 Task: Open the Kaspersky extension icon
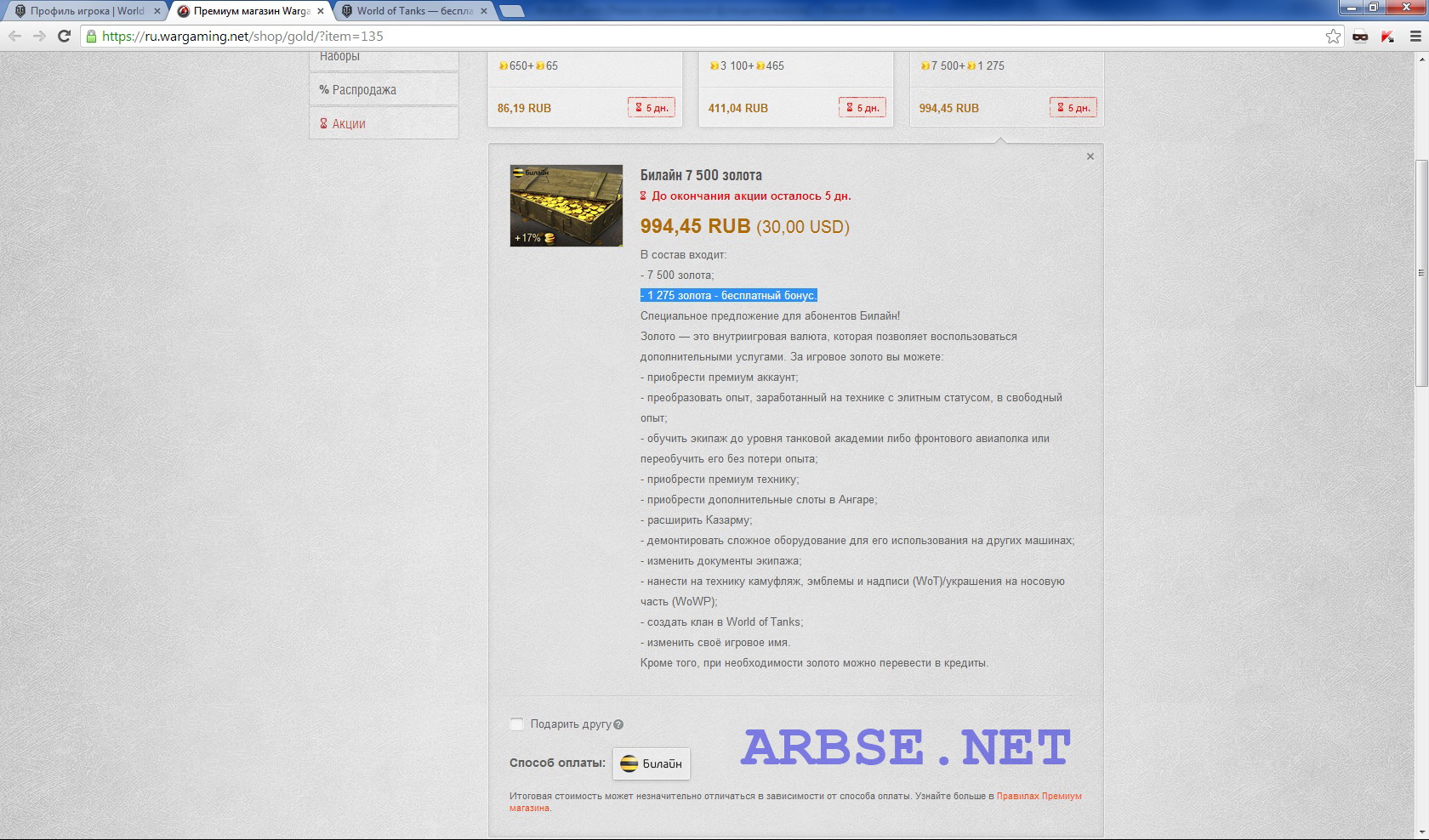[x=1387, y=36]
